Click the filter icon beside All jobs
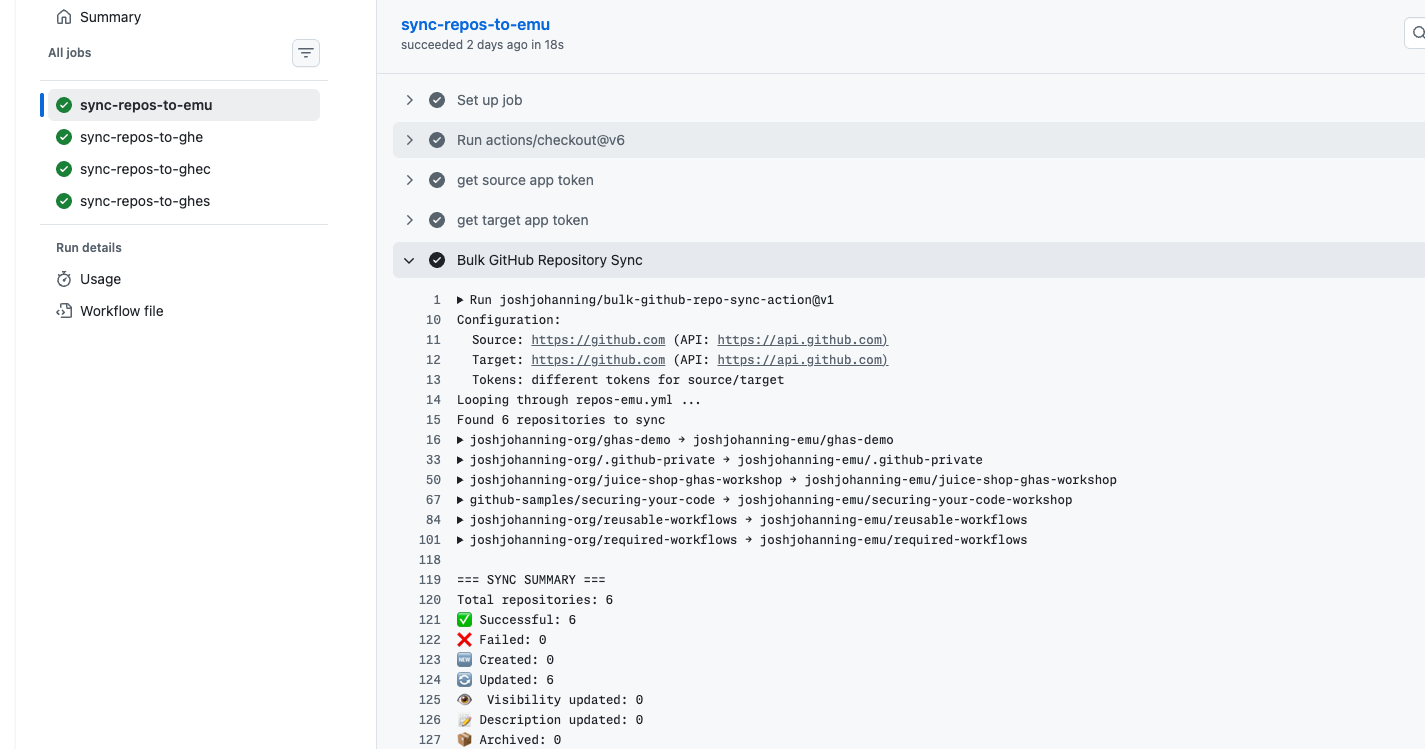Image resolution: width=1425 pixels, height=749 pixels. pyautogui.click(x=305, y=52)
